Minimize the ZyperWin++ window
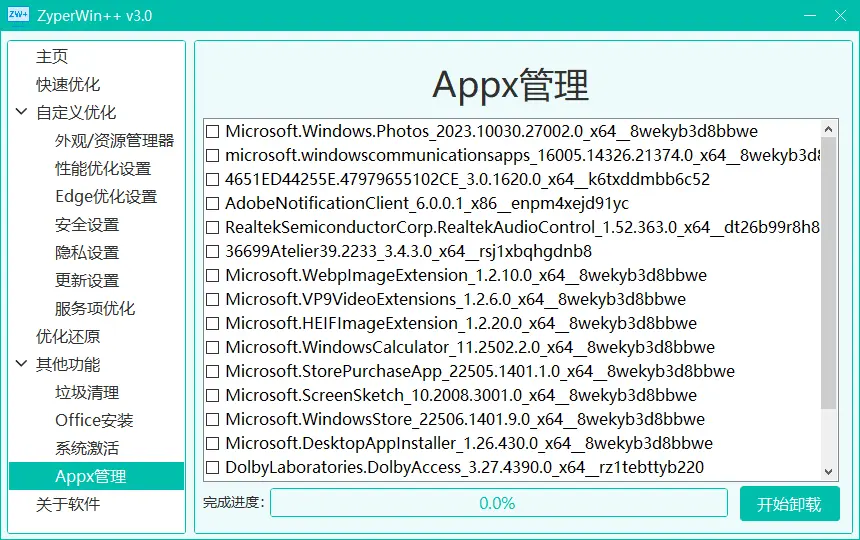 tap(810, 15)
